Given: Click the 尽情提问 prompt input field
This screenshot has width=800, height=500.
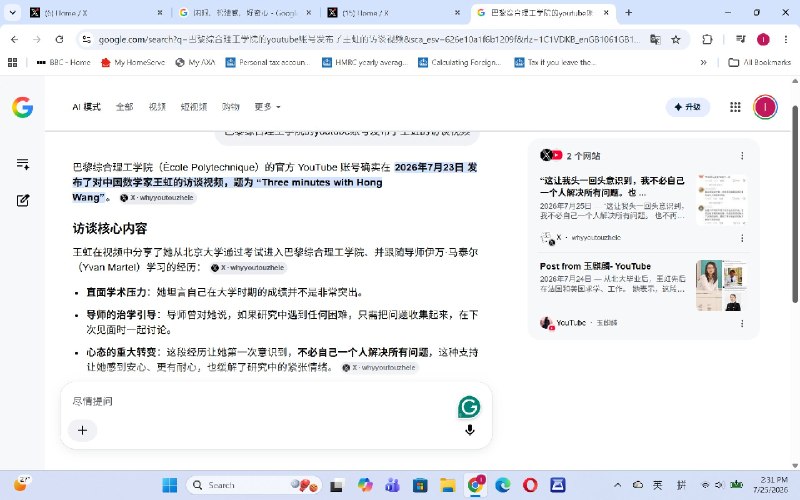Looking at the screenshot, I should point(260,401).
